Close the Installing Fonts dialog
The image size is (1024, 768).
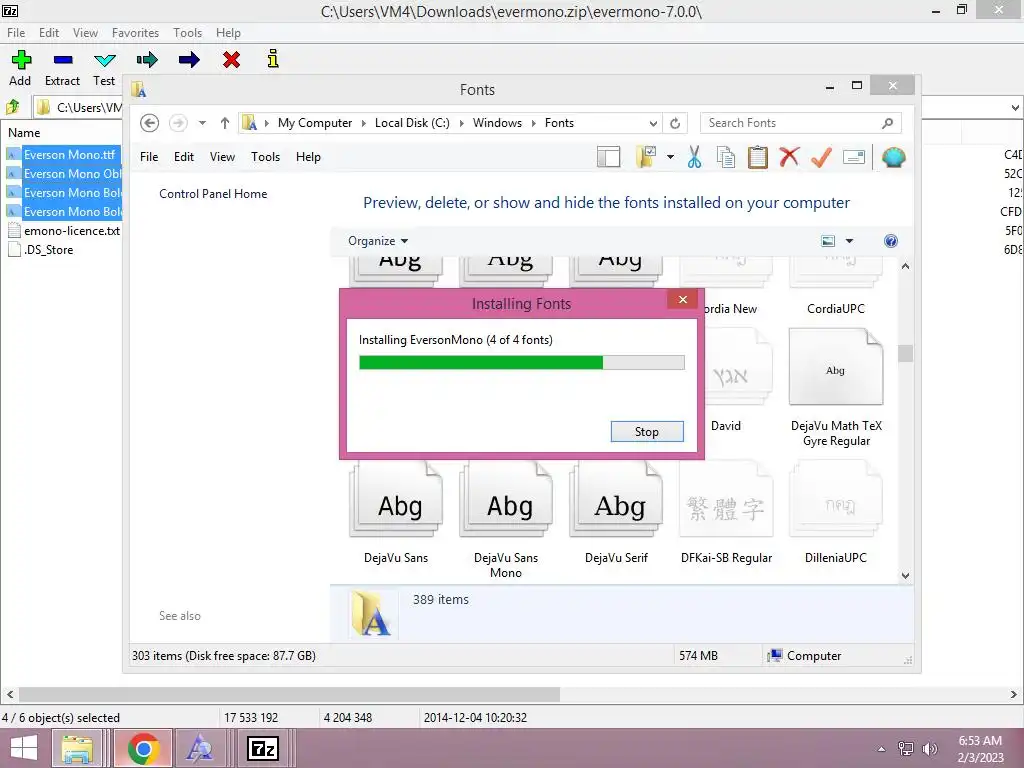click(682, 300)
